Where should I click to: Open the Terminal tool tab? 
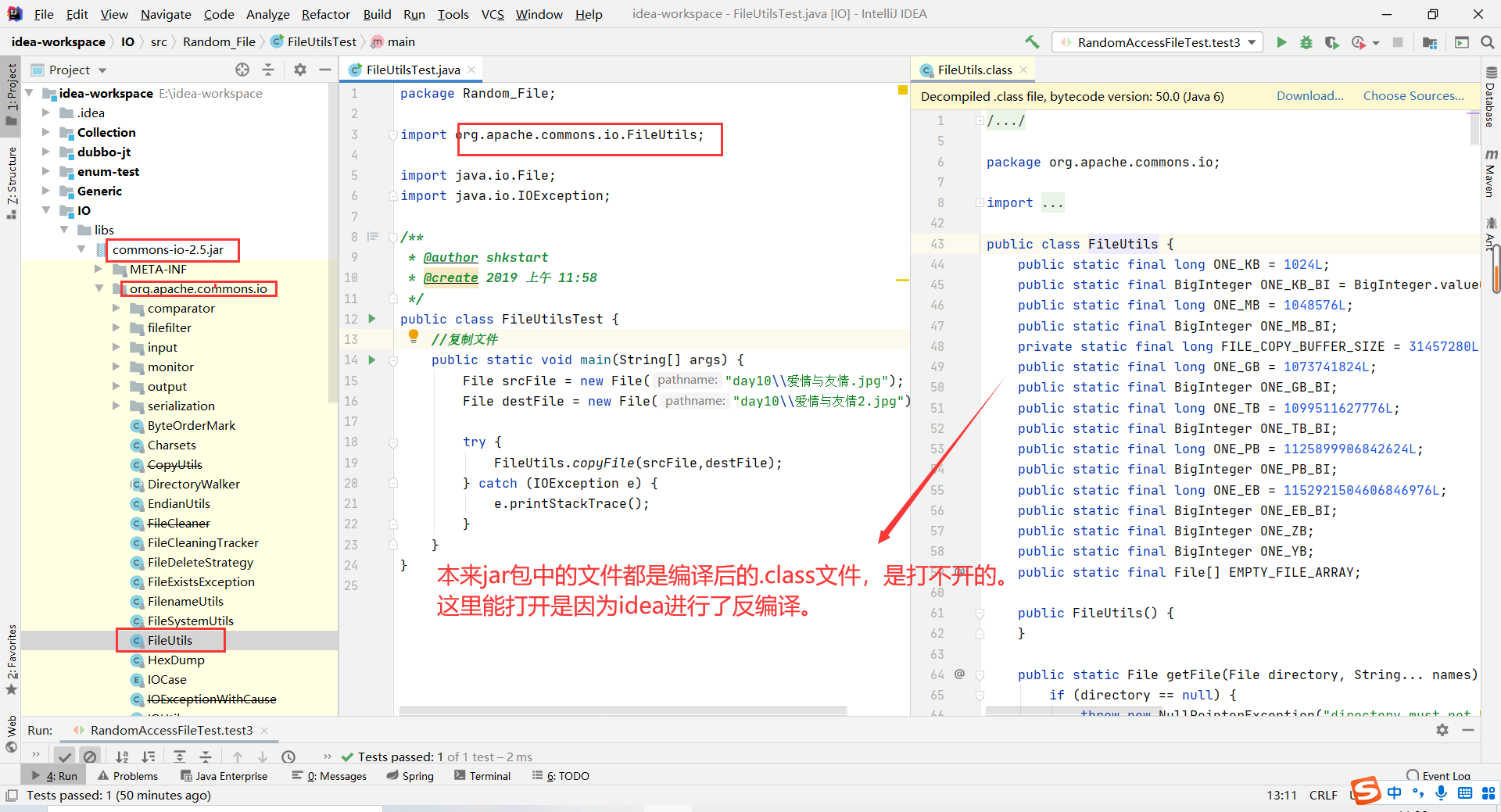tap(482, 776)
